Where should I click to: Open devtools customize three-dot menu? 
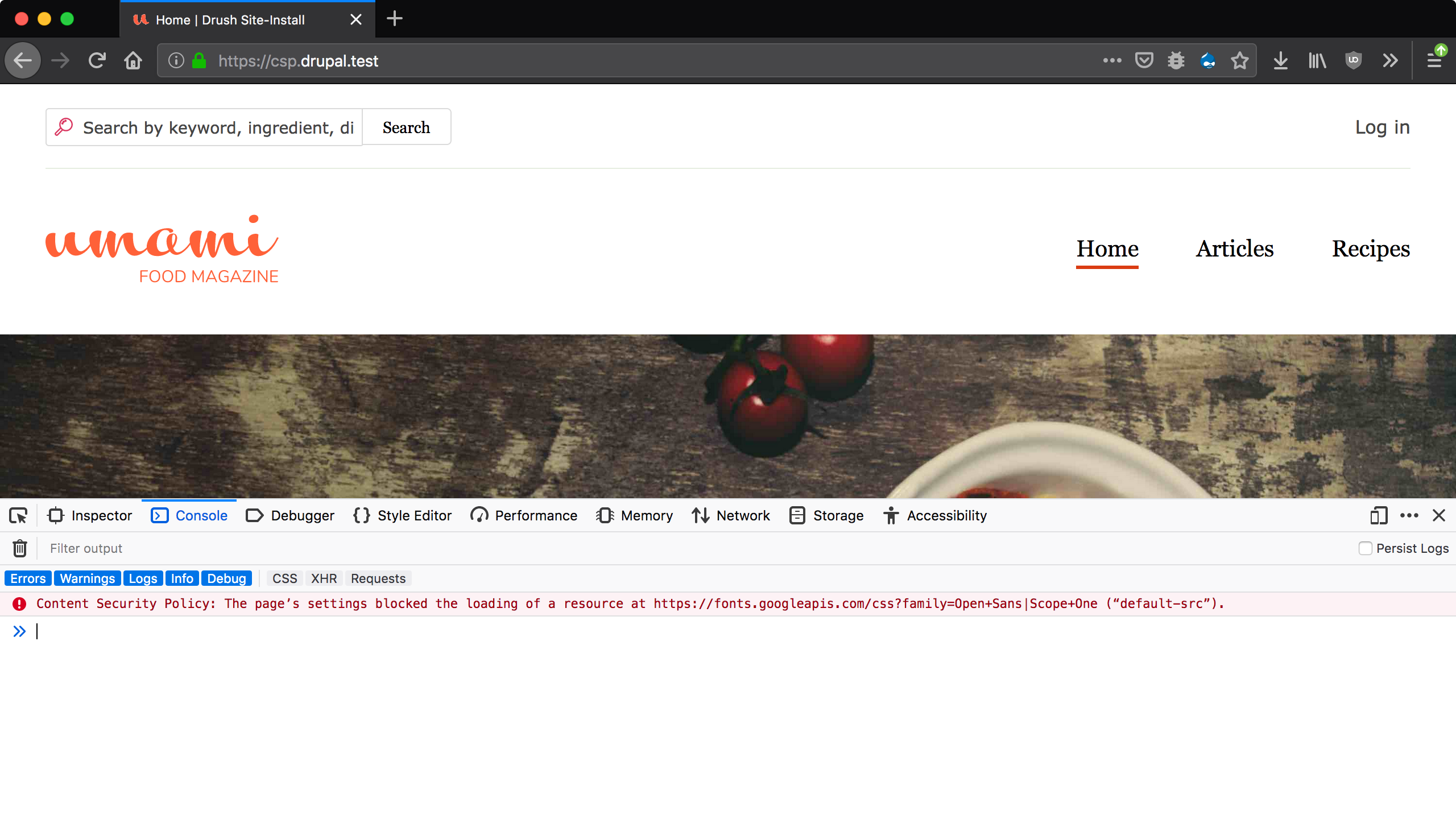point(1409,515)
